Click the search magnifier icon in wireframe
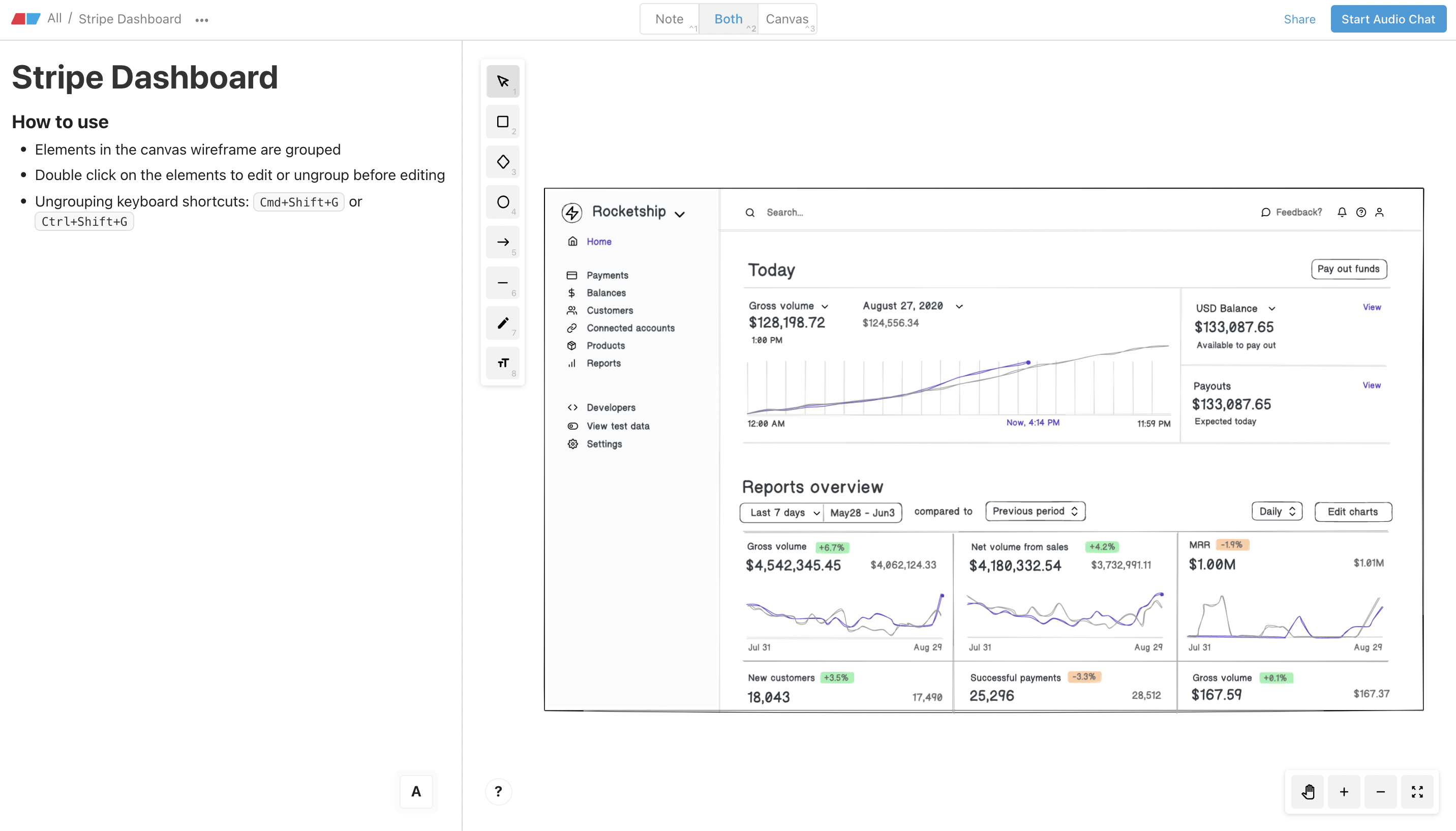1456x831 pixels. (750, 213)
